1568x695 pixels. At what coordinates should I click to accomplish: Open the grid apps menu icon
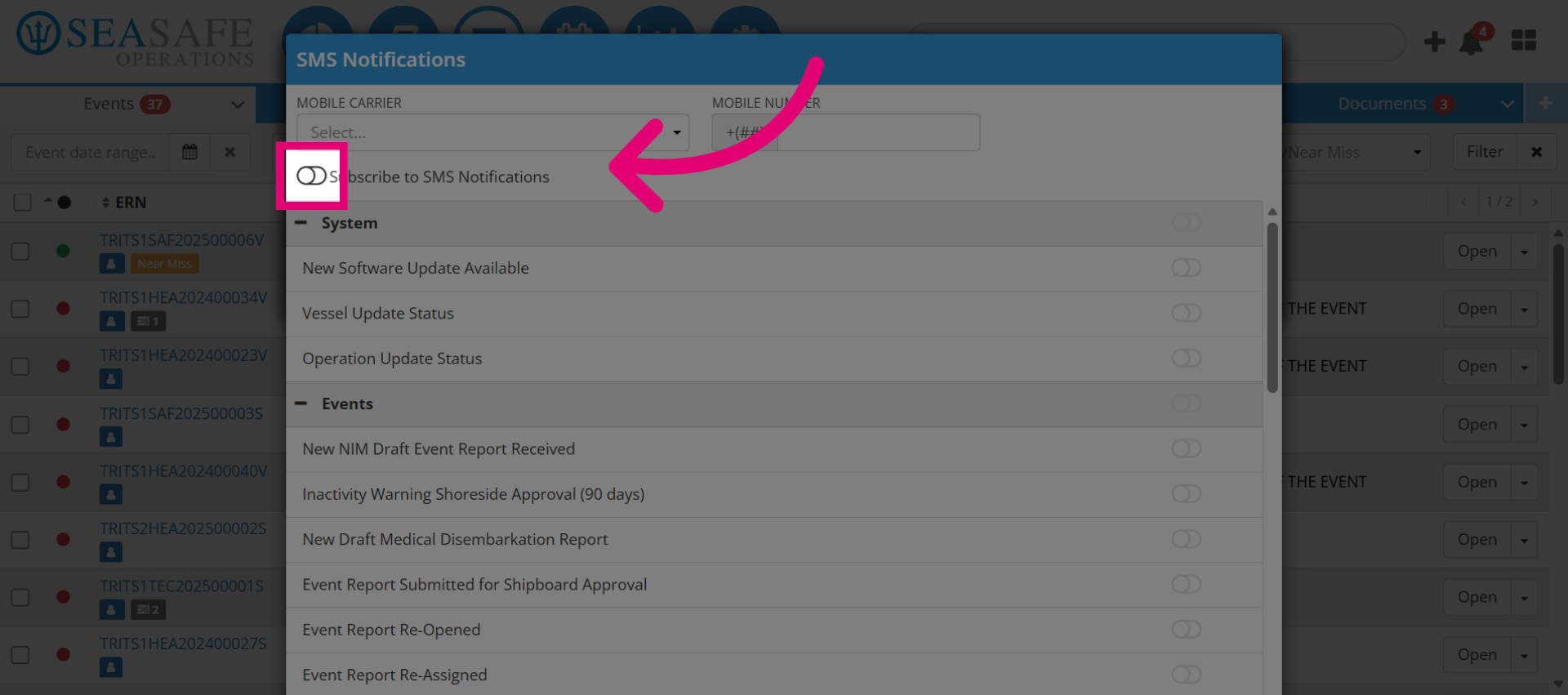tap(1524, 40)
